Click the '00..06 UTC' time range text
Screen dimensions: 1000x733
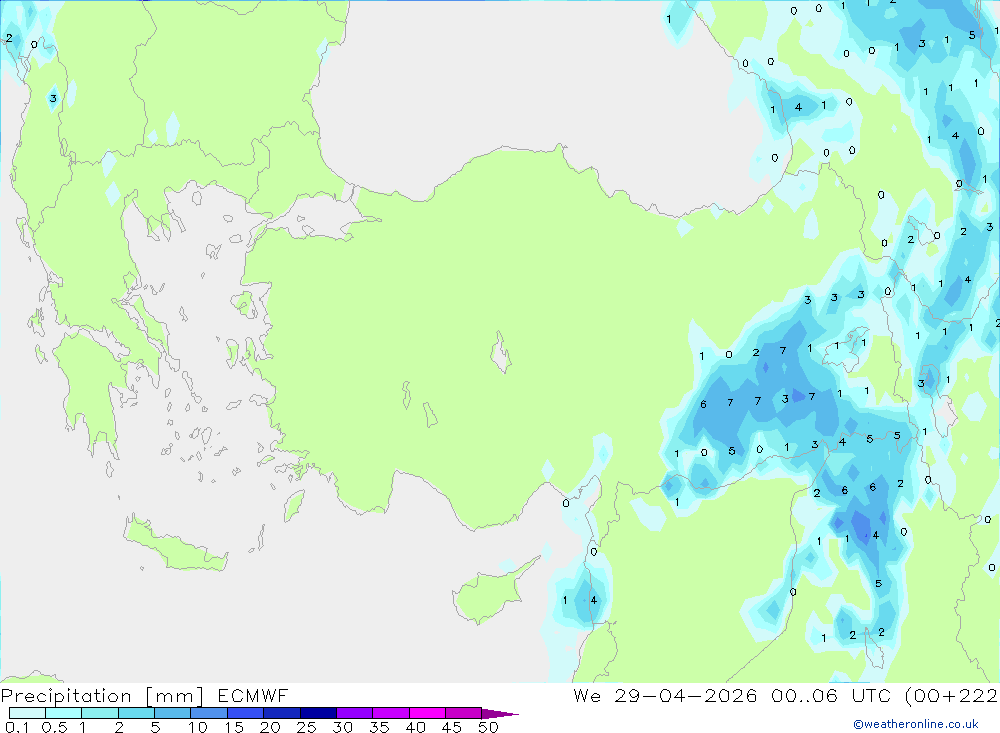coord(831,696)
